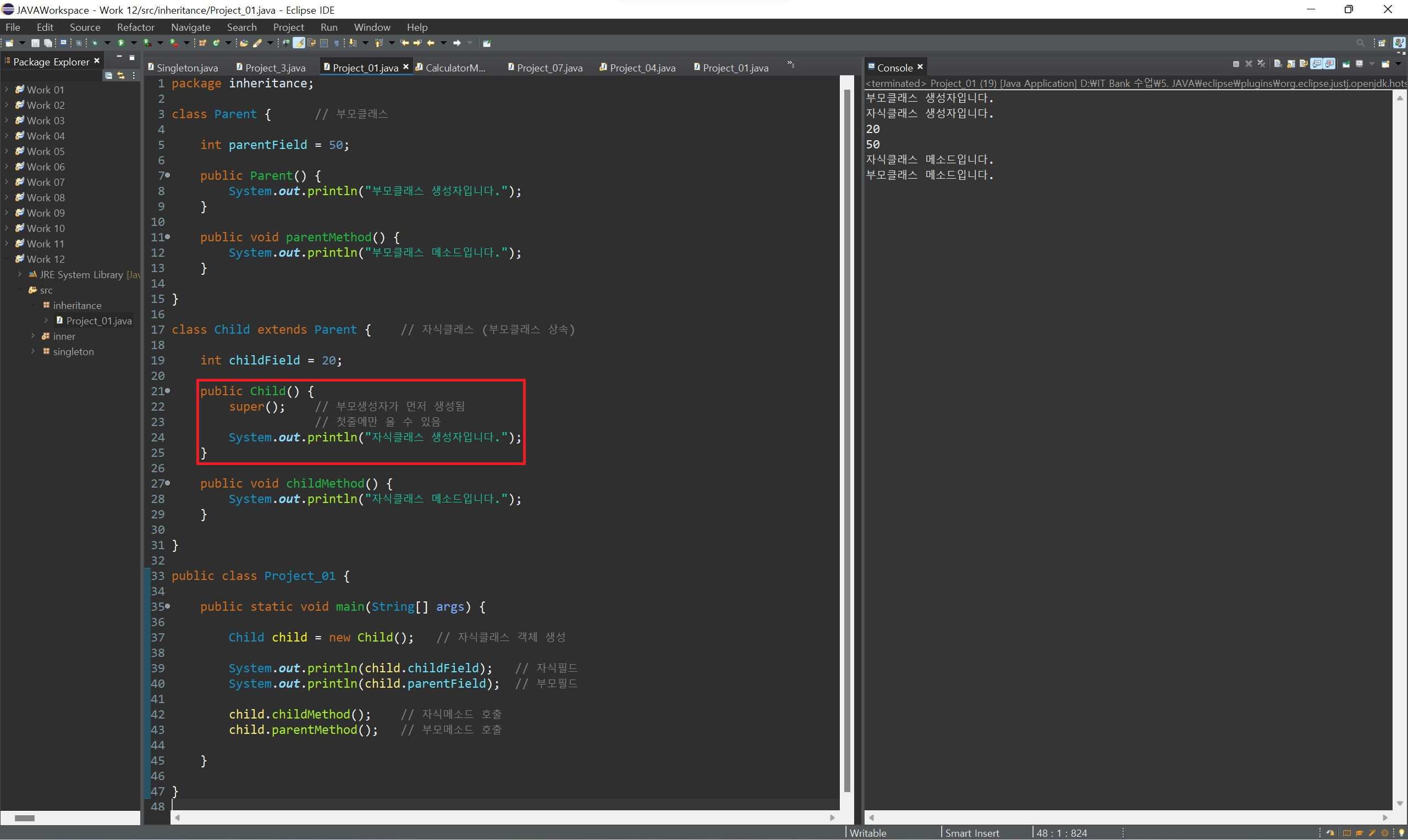Click Open Perspective icon at top right
Screen dimensions: 1408x840
click(x=1382, y=43)
